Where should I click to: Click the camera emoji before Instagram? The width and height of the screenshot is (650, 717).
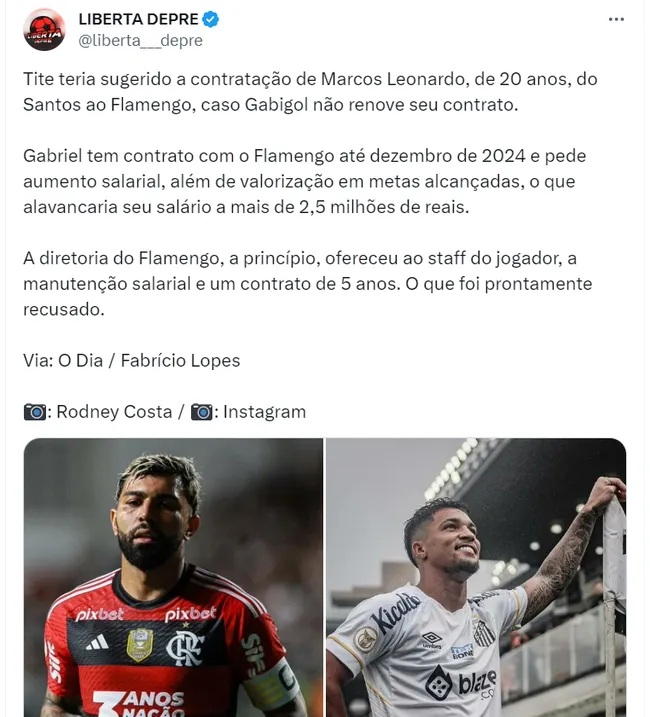[x=203, y=412]
